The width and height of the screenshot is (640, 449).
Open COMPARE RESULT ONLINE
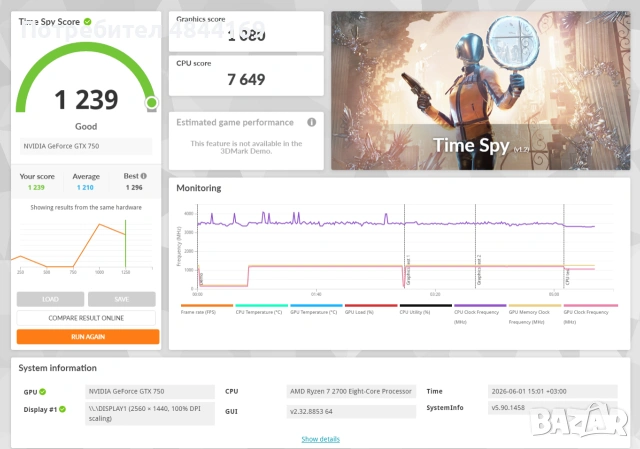click(x=86, y=318)
